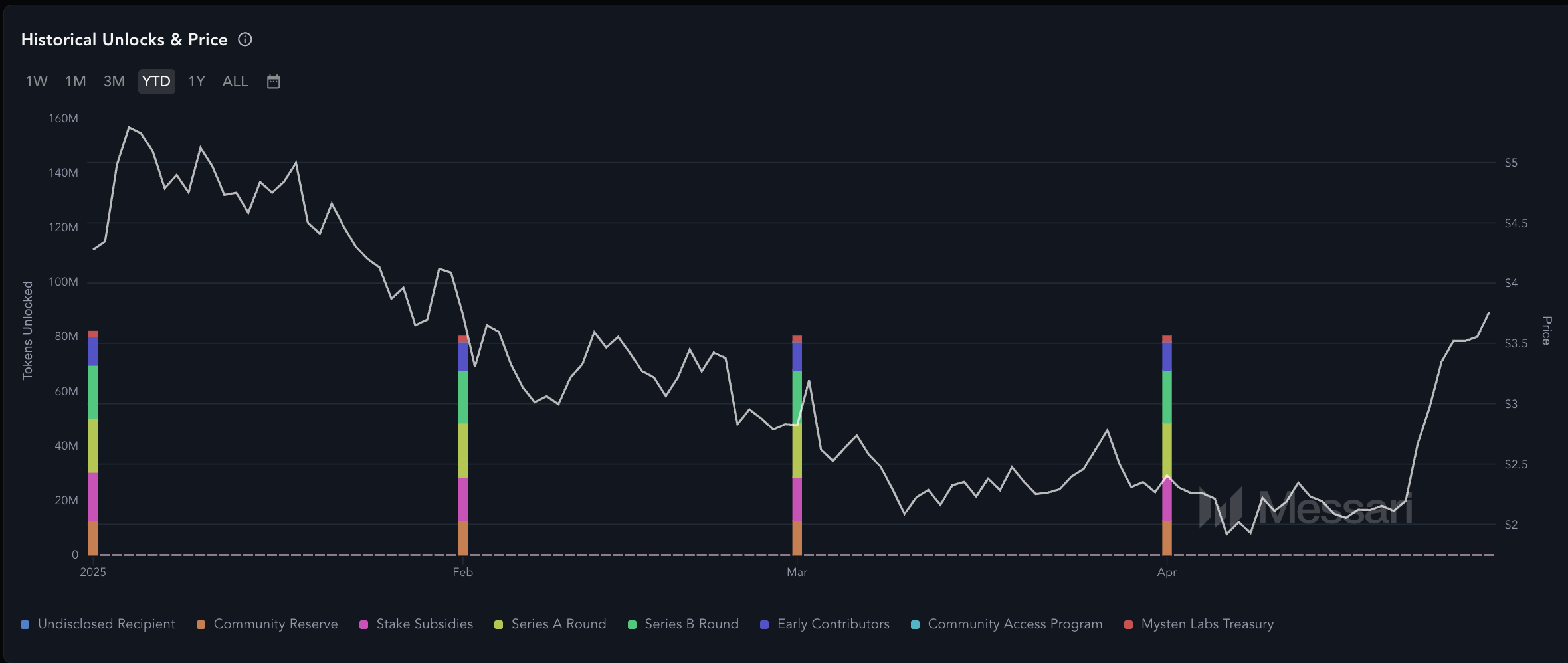Choose the 3M time range

click(114, 82)
